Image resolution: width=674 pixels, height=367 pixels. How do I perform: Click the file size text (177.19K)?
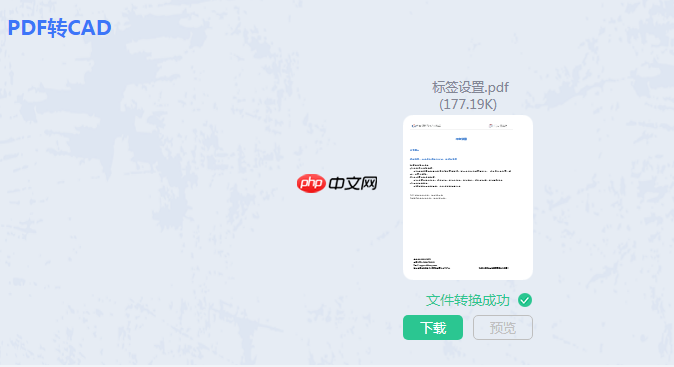pos(468,104)
